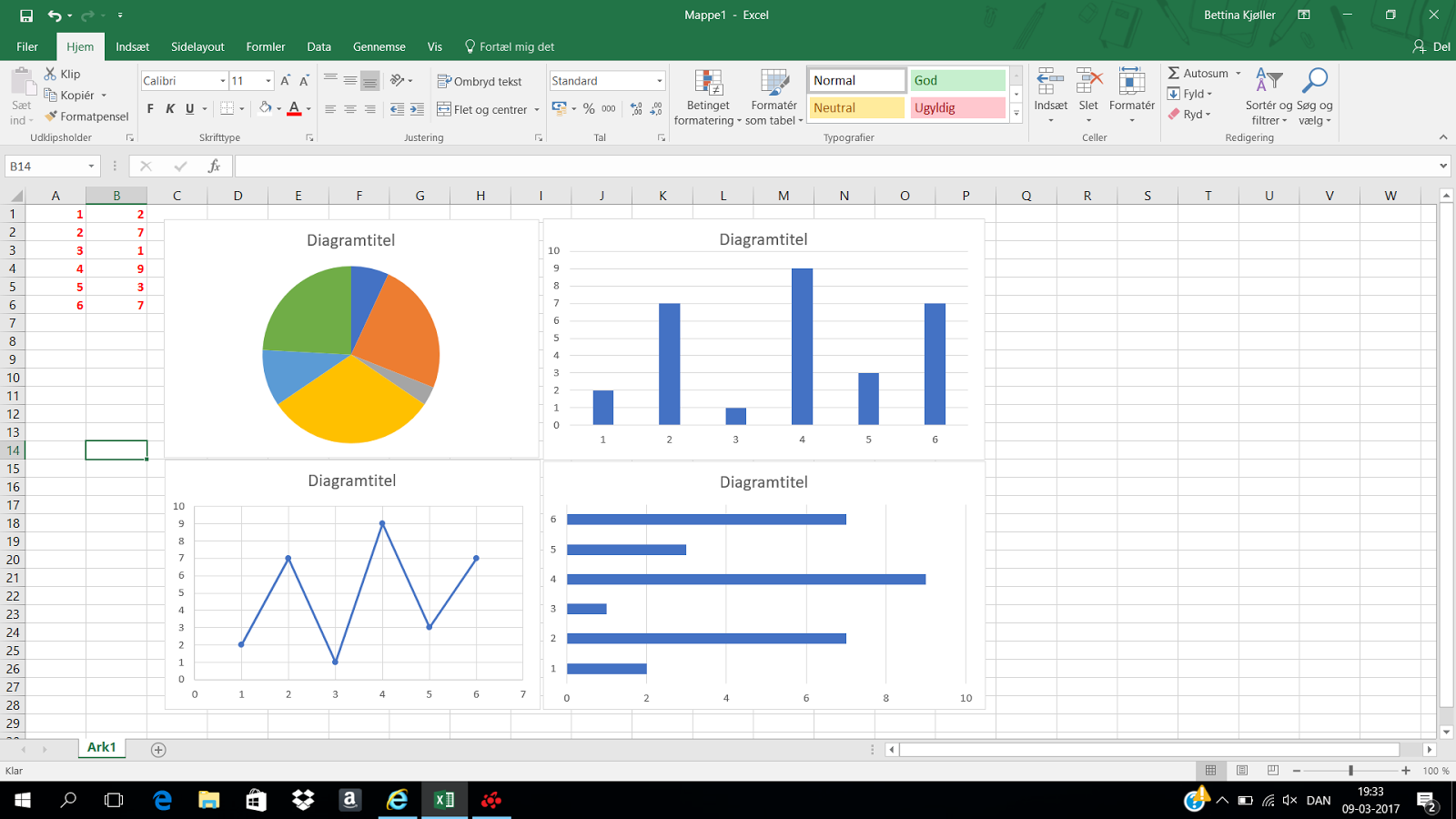The height and width of the screenshot is (819, 1456).
Task: Click the percent style icon
Action: click(588, 108)
